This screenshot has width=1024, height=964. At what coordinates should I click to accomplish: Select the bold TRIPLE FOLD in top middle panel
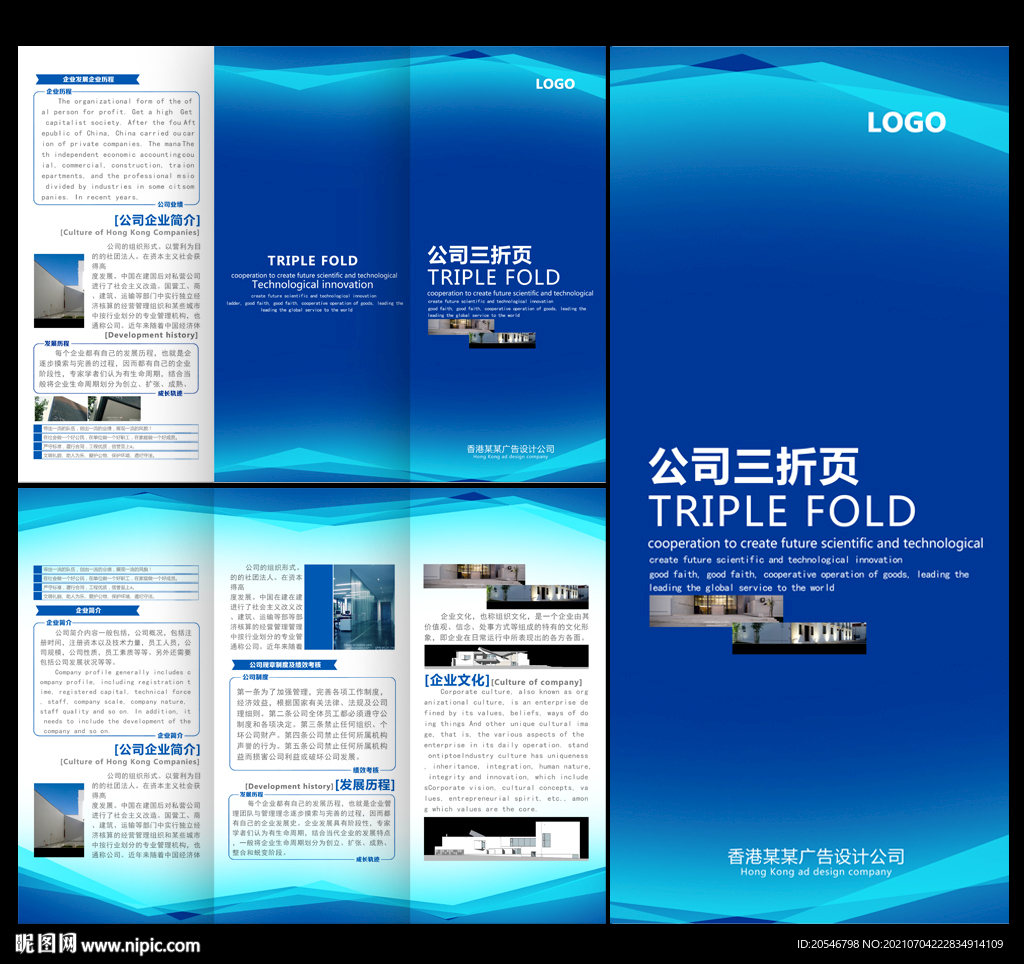[x=312, y=261]
